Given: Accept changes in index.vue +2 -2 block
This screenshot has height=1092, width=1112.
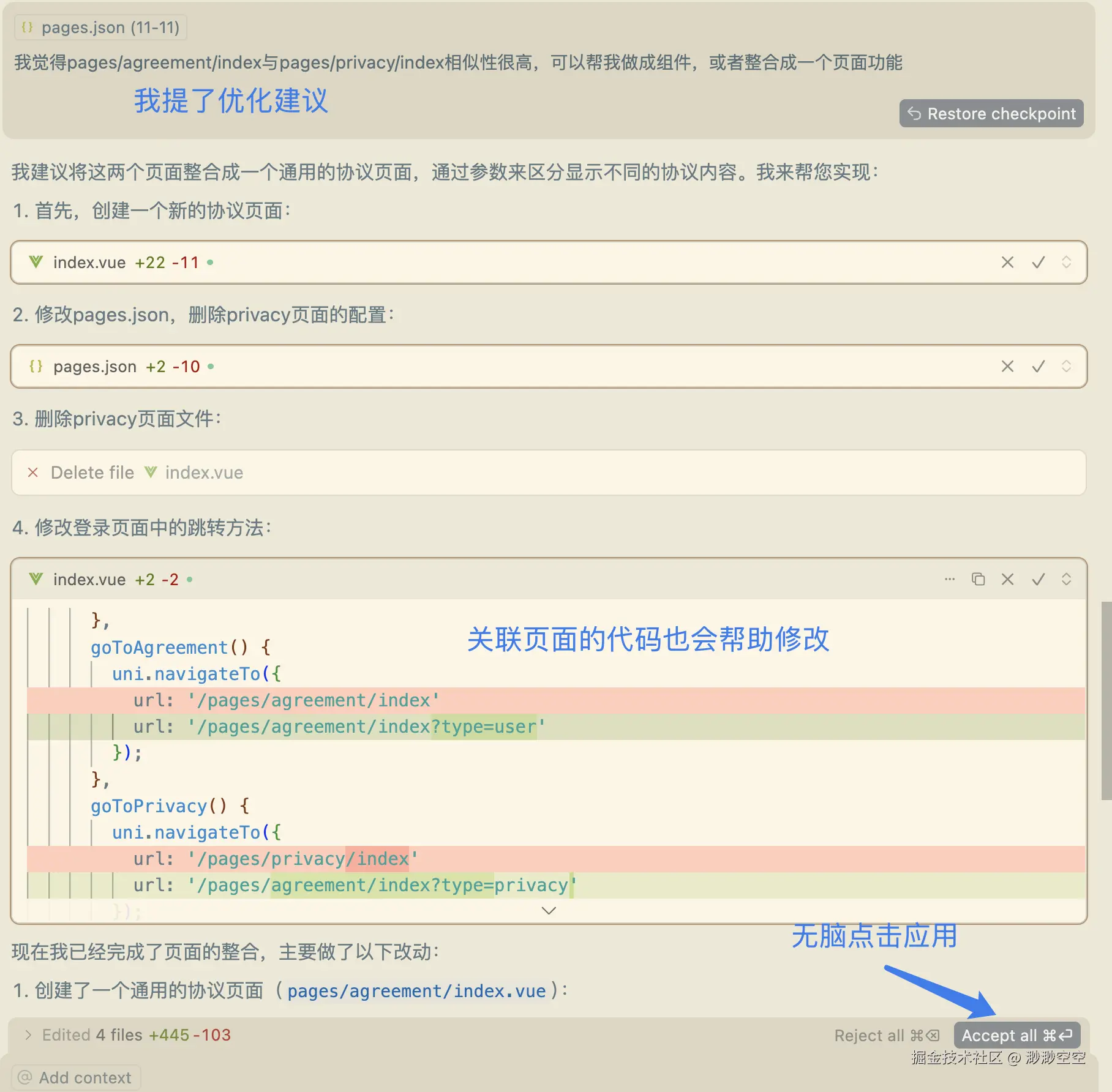Looking at the screenshot, I should click(x=1039, y=579).
